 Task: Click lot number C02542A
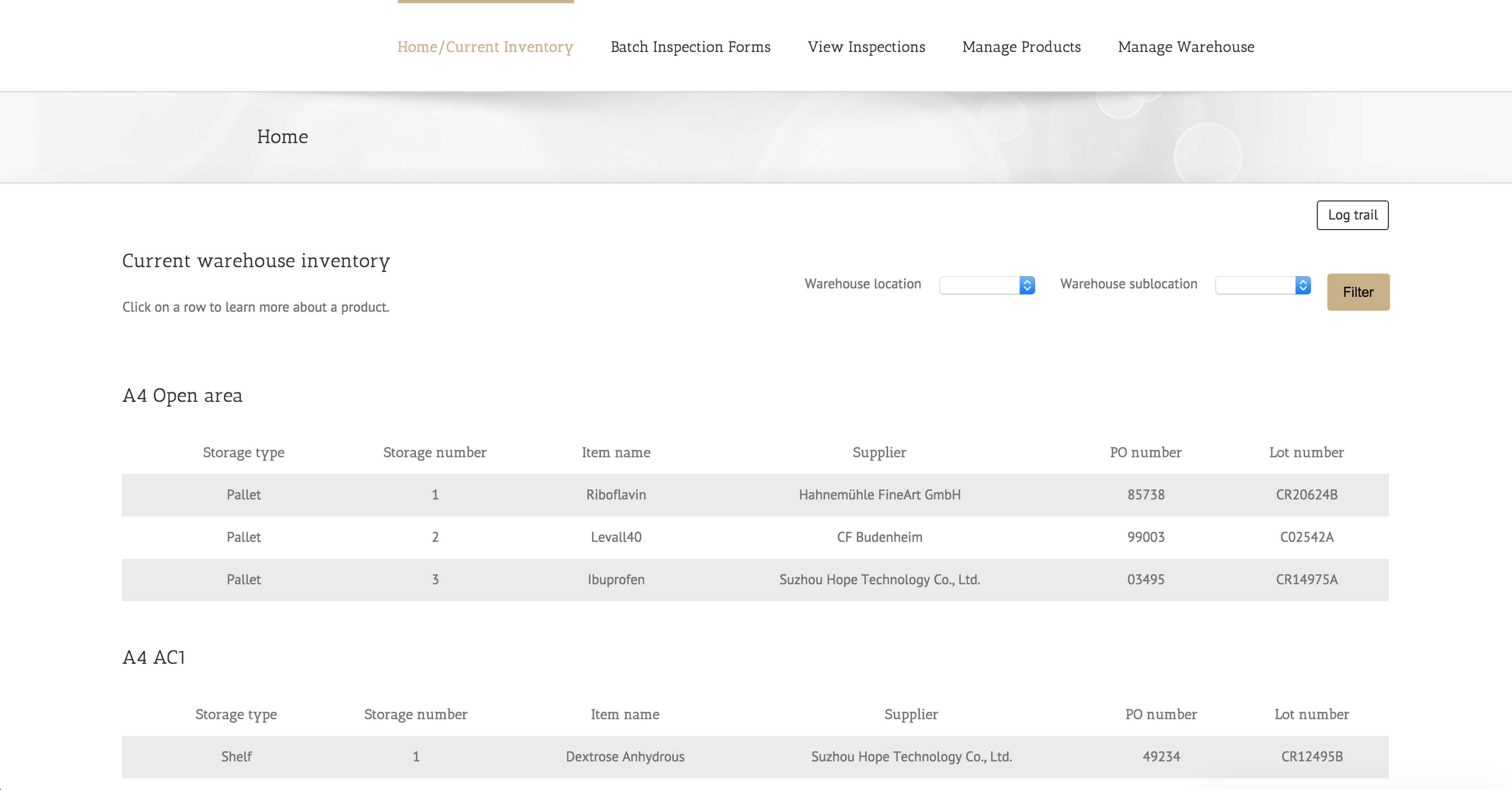click(1307, 537)
